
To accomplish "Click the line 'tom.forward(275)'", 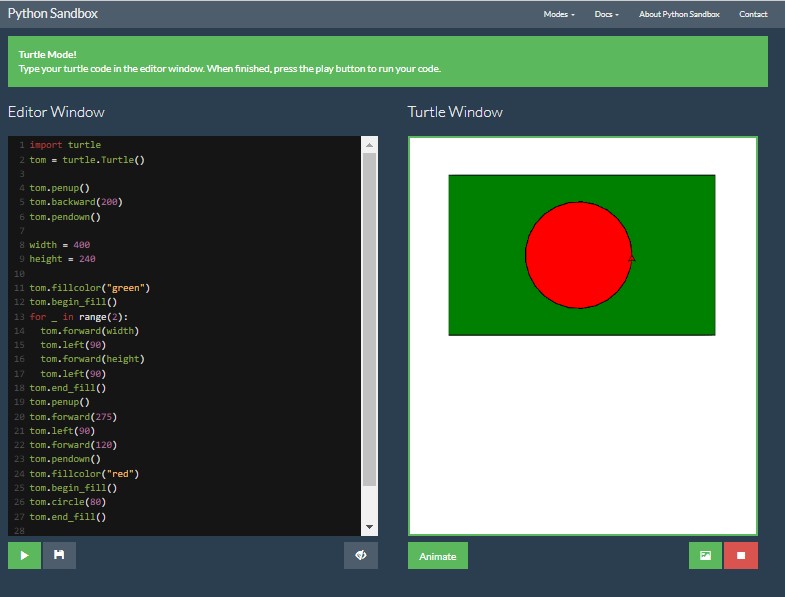I will click(73, 417).
